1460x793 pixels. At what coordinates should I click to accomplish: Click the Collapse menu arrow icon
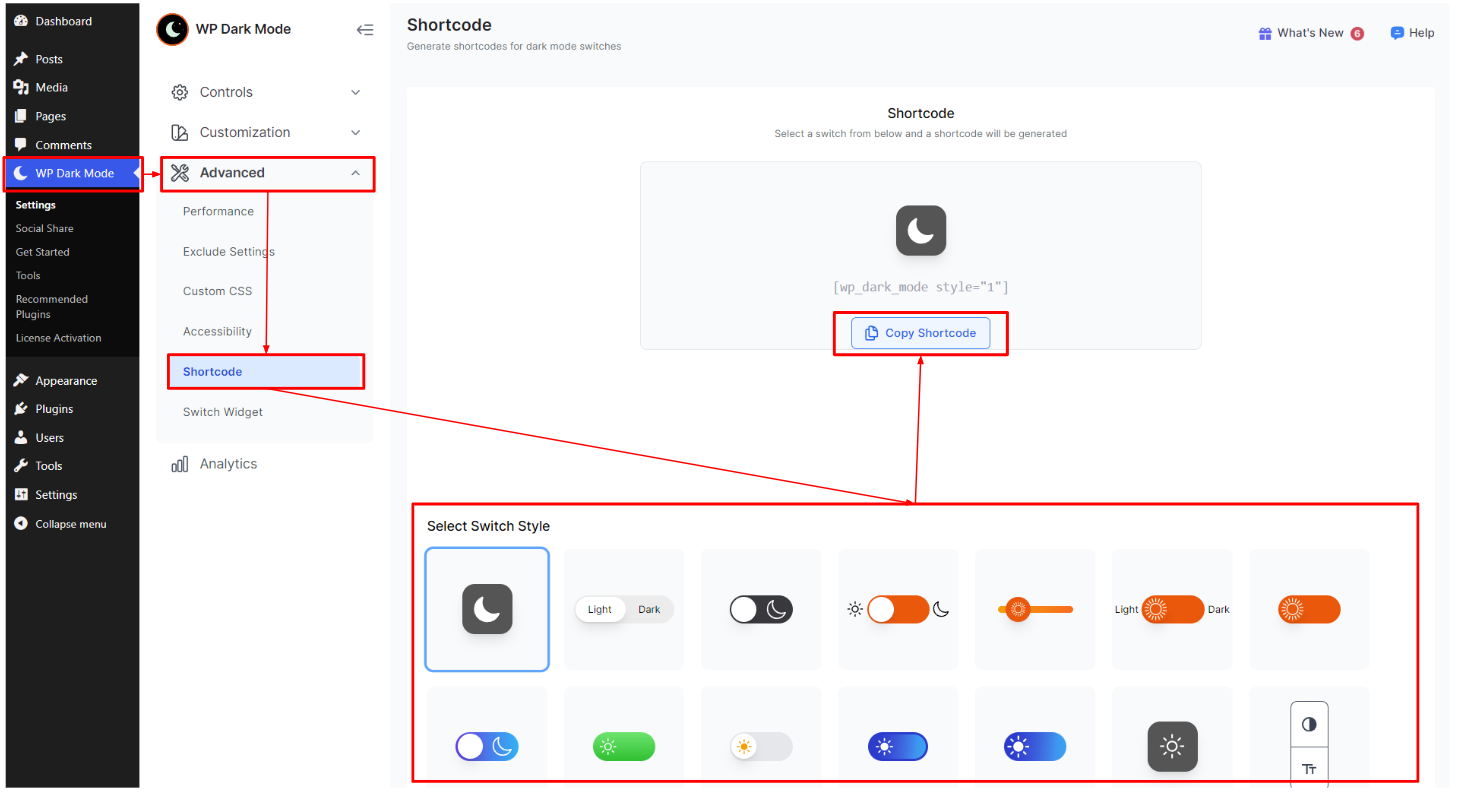coord(21,524)
